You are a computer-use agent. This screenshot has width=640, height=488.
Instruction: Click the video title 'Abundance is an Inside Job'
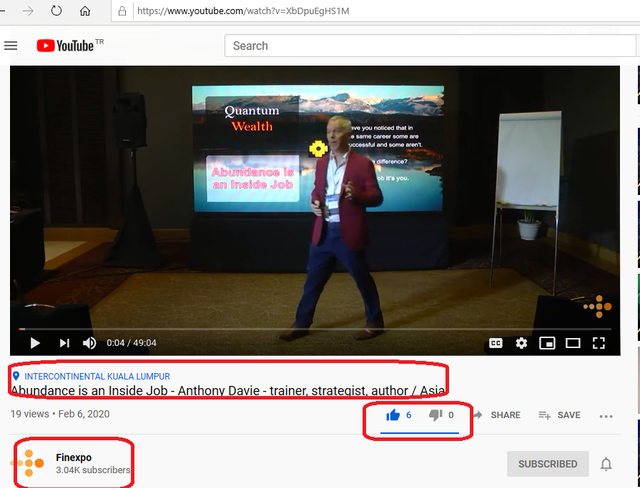coord(228,390)
